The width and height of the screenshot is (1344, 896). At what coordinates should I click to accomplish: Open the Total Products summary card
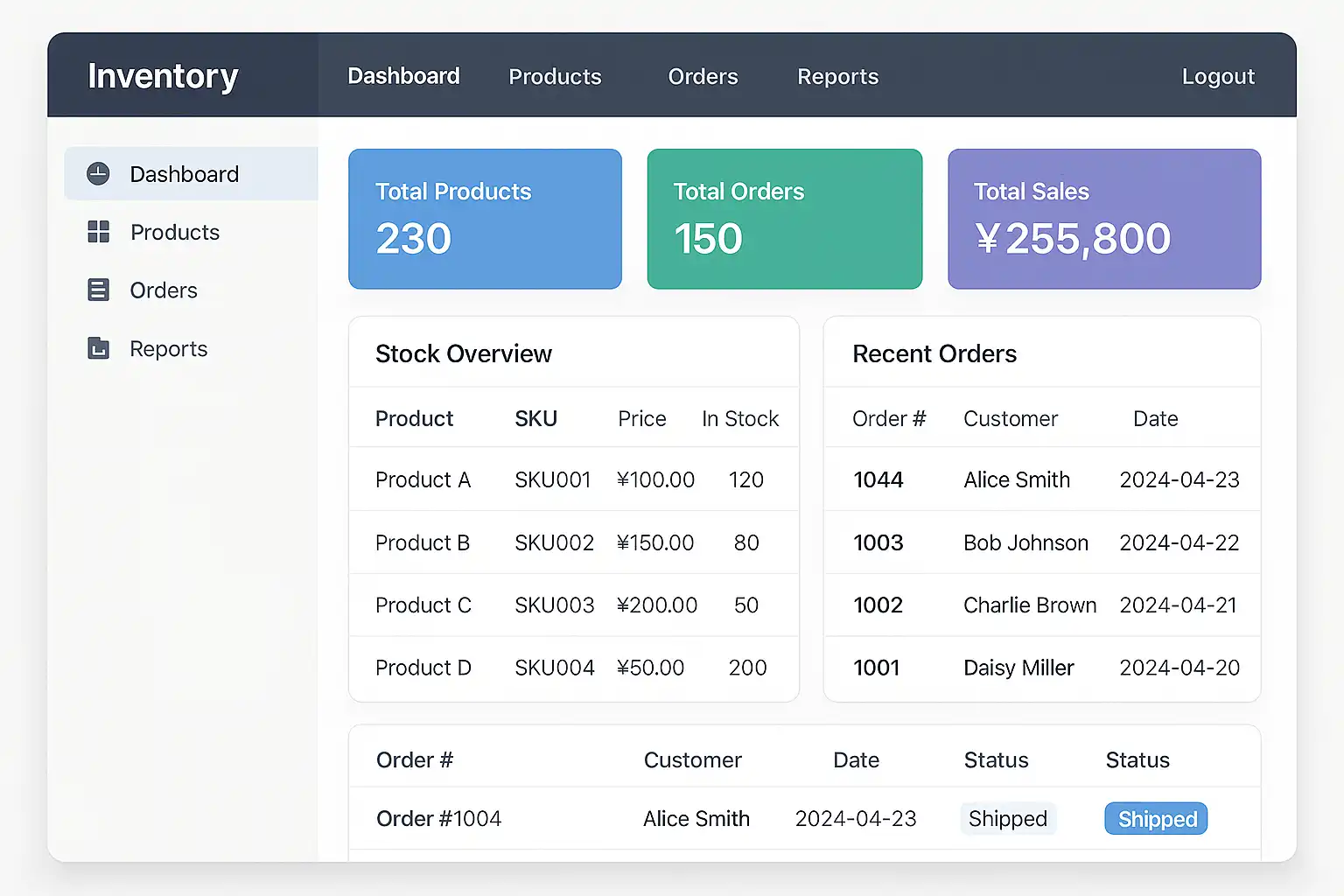point(485,219)
